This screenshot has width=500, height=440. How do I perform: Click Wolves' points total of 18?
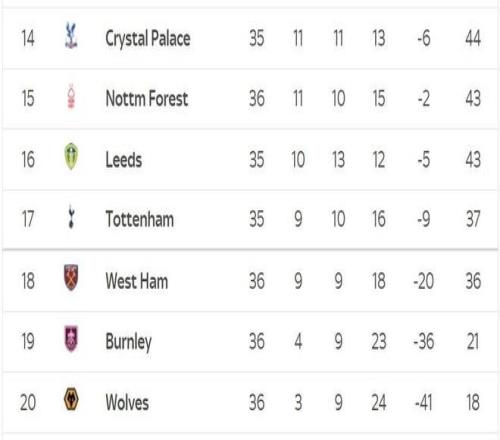[x=473, y=402]
